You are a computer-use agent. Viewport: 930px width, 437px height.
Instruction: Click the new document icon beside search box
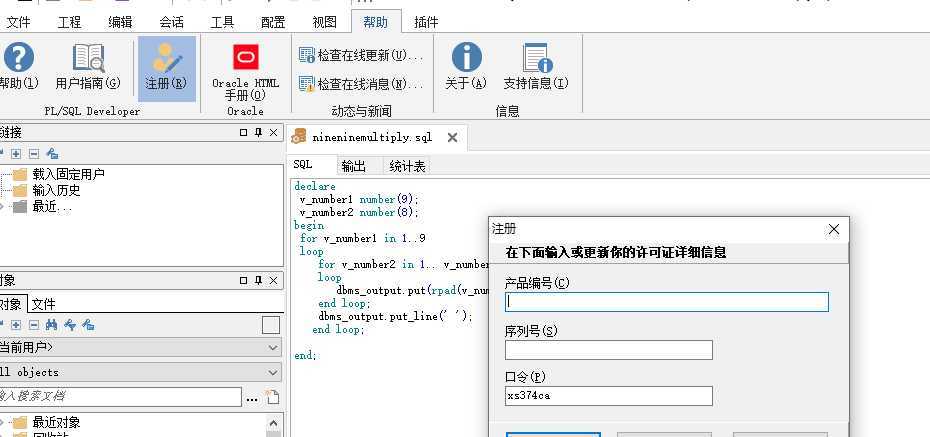point(272,397)
